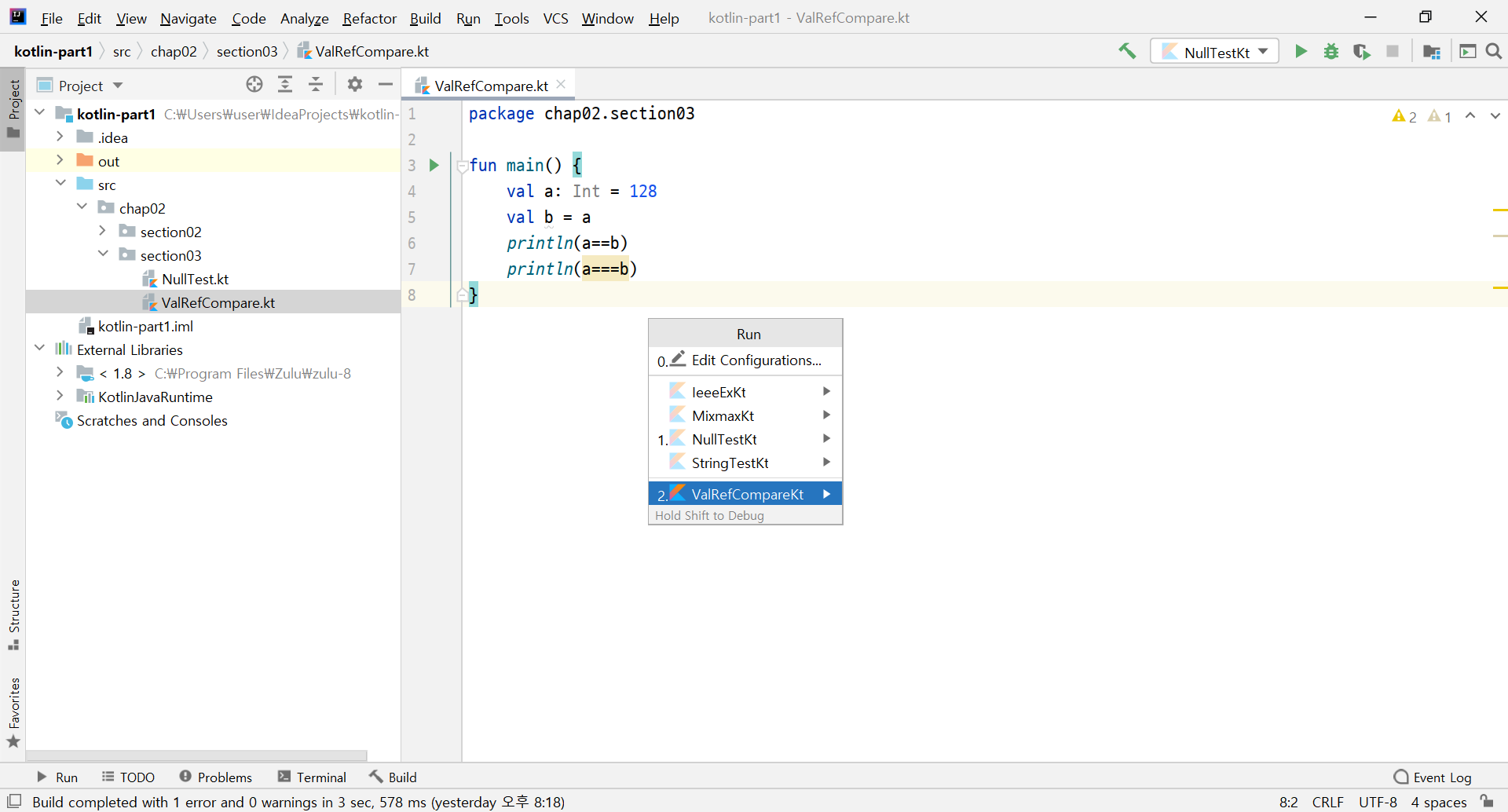Screen dimensions: 1508x812
Task: Open the Event Log tool window
Action: coord(1433,777)
